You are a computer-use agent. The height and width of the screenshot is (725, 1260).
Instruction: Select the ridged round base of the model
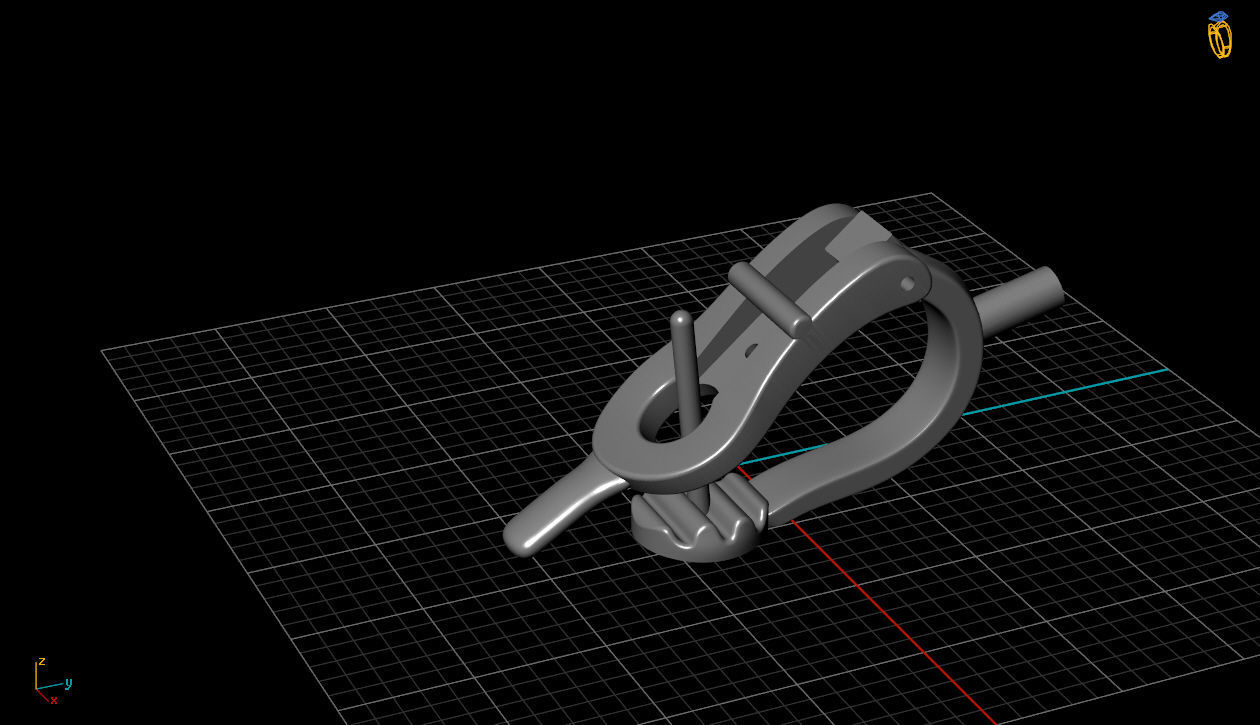[699, 518]
